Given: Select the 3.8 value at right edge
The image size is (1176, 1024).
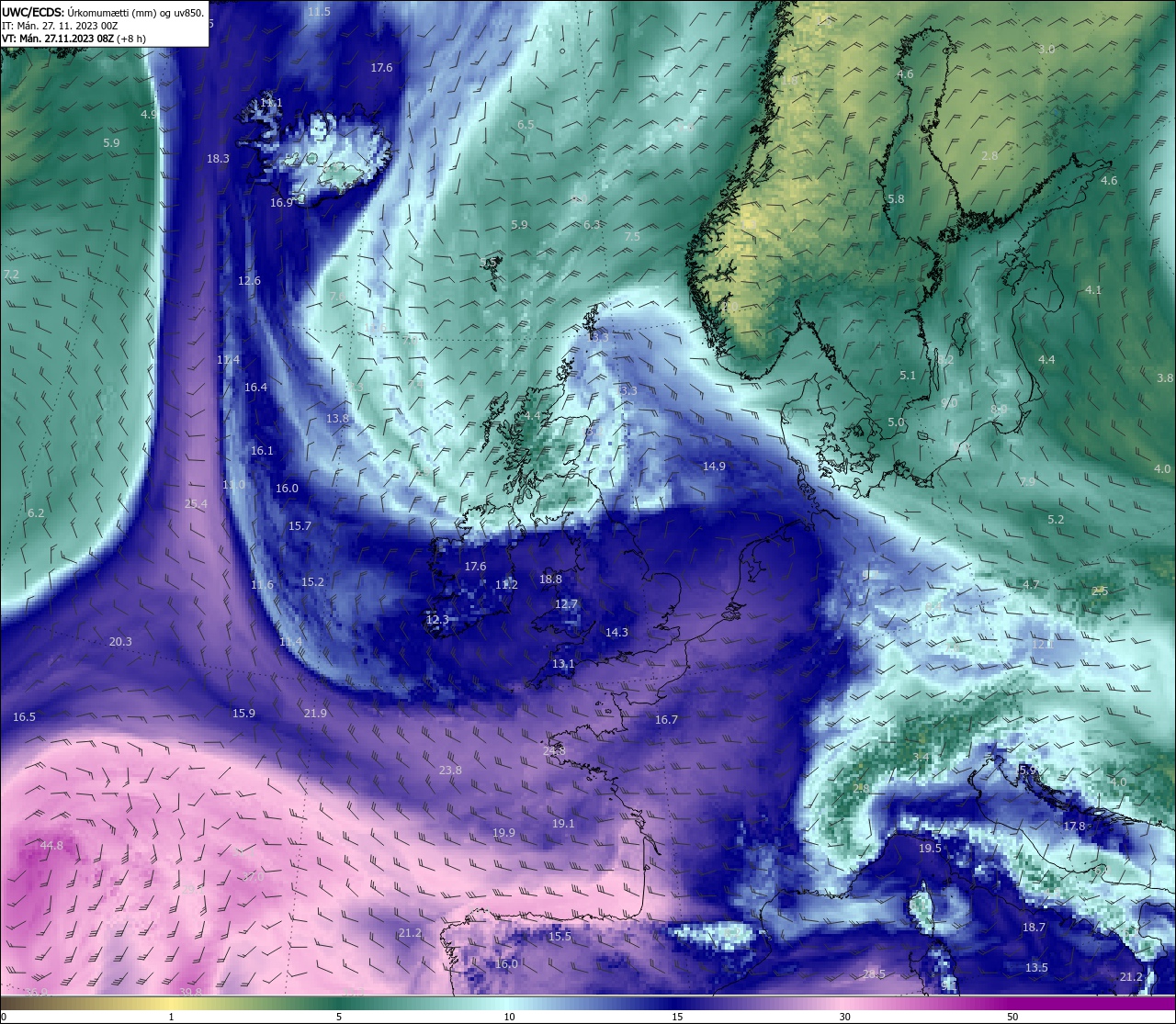Looking at the screenshot, I should point(1165,377).
